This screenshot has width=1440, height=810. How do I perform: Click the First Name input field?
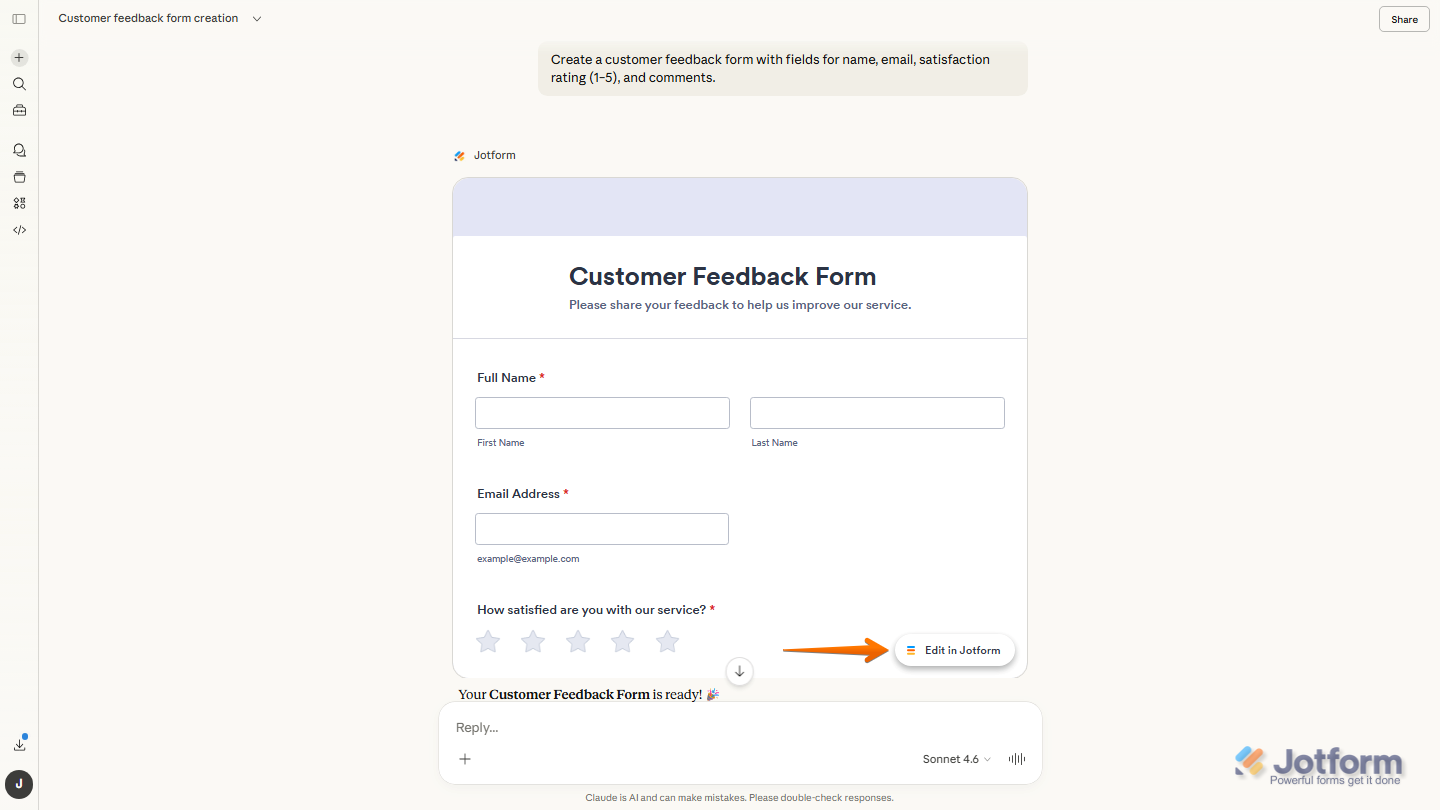click(602, 412)
